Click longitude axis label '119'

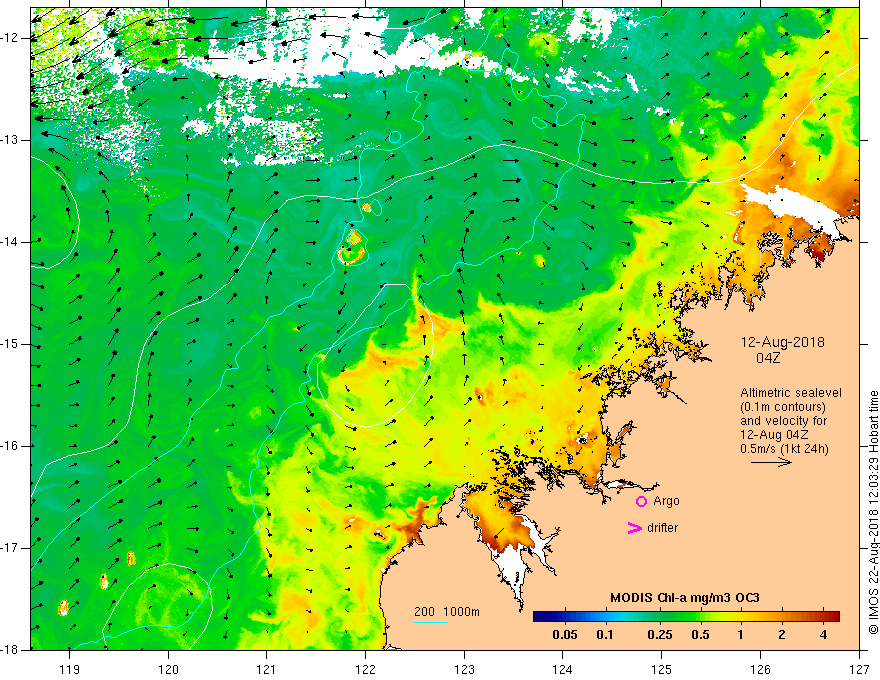(70, 669)
